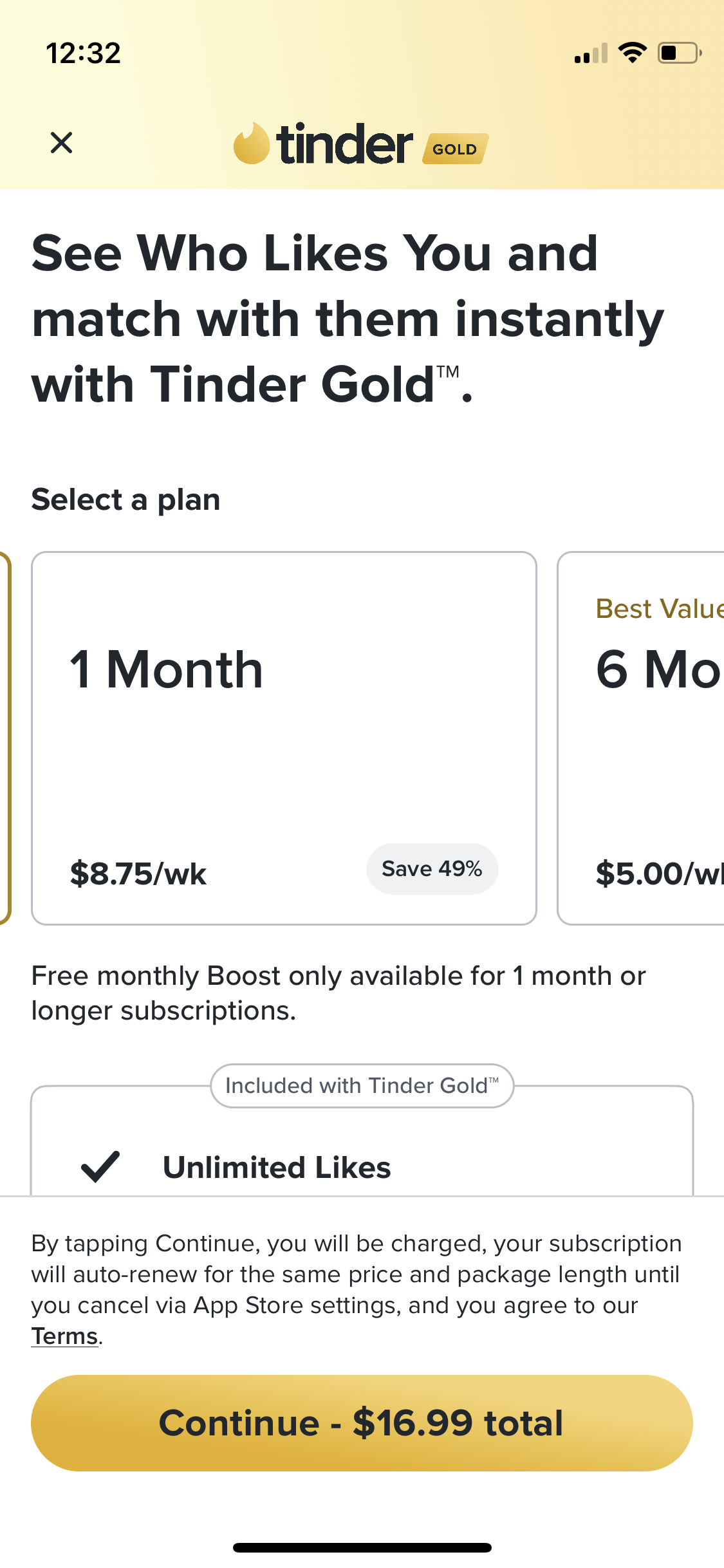Tap the Wi-Fi status icon
Image resolution: width=724 pixels, height=1568 pixels.
coord(632,53)
